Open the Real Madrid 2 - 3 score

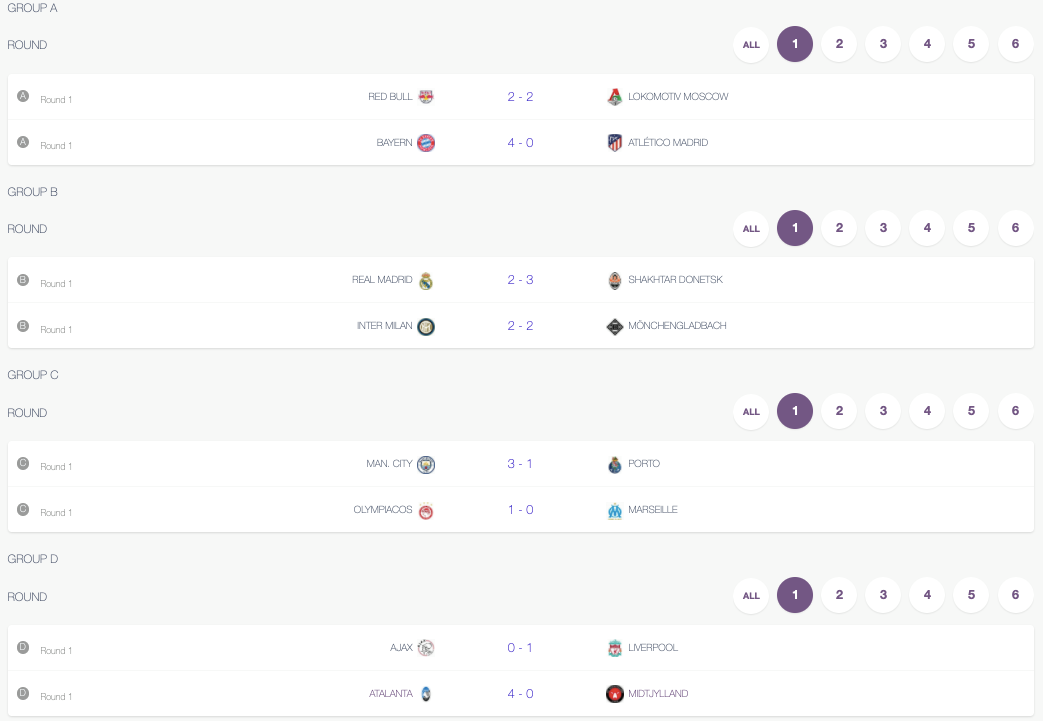pos(520,280)
